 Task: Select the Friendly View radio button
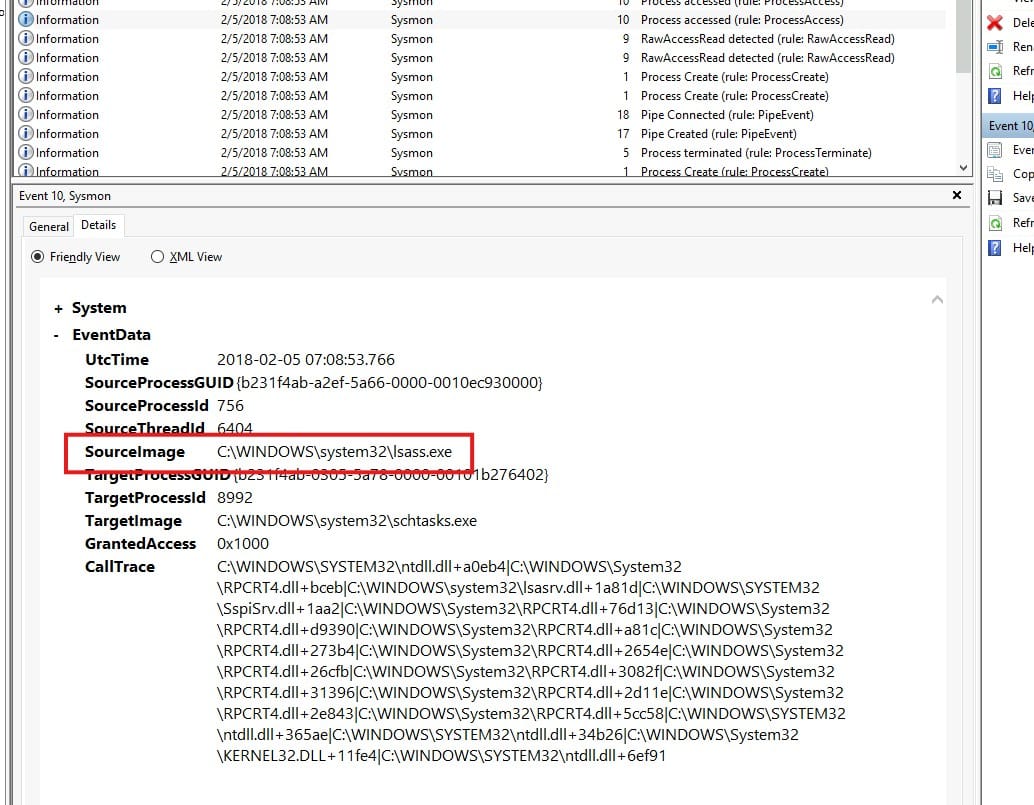(38, 256)
